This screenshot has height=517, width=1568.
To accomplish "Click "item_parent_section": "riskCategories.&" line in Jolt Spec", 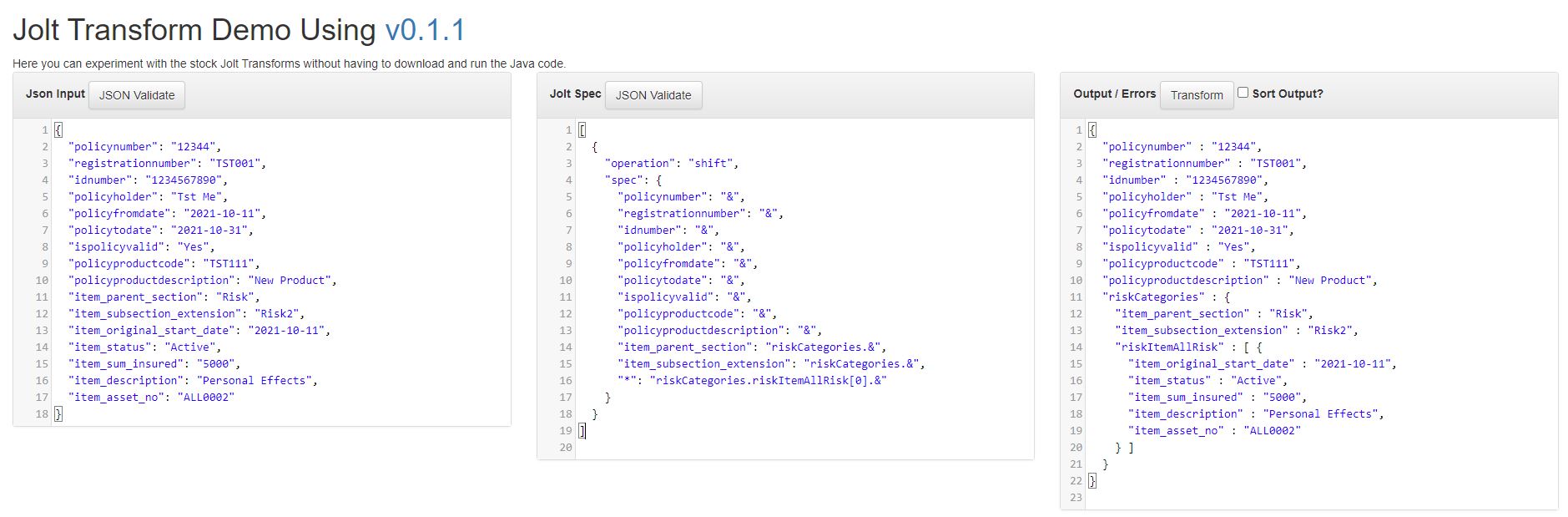I will tap(752, 347).
